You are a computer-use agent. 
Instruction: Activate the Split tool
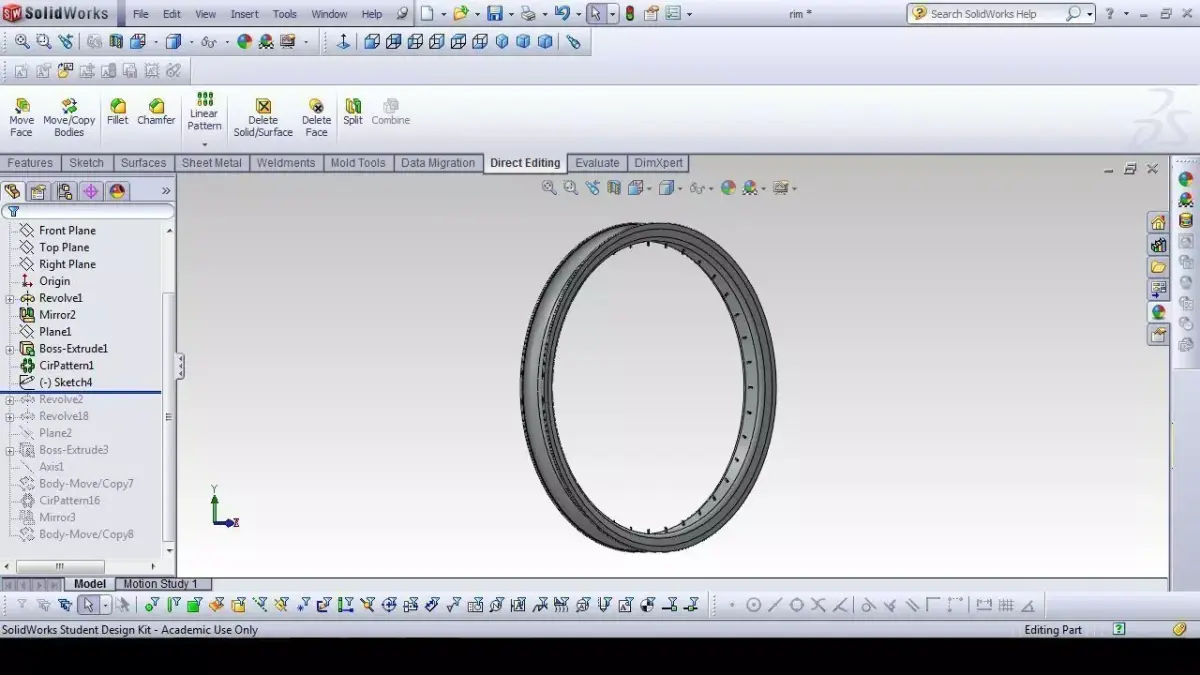pyautogui.click(x=352, y=110)
